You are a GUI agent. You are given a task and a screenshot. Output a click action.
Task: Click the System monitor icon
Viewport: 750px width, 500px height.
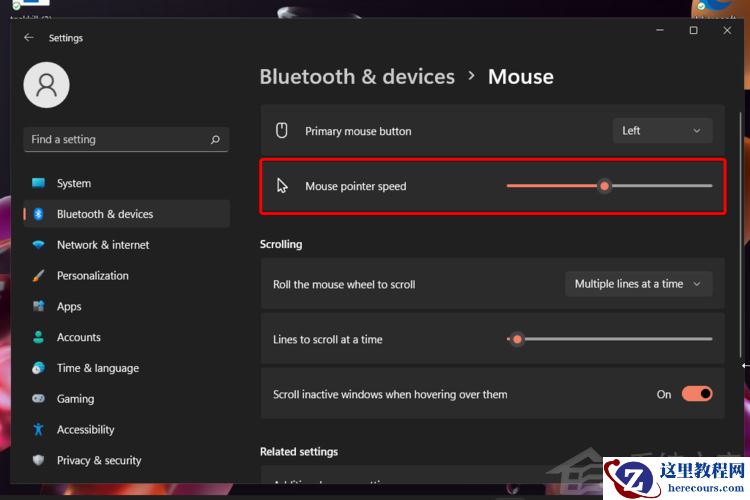click(38, 183)
